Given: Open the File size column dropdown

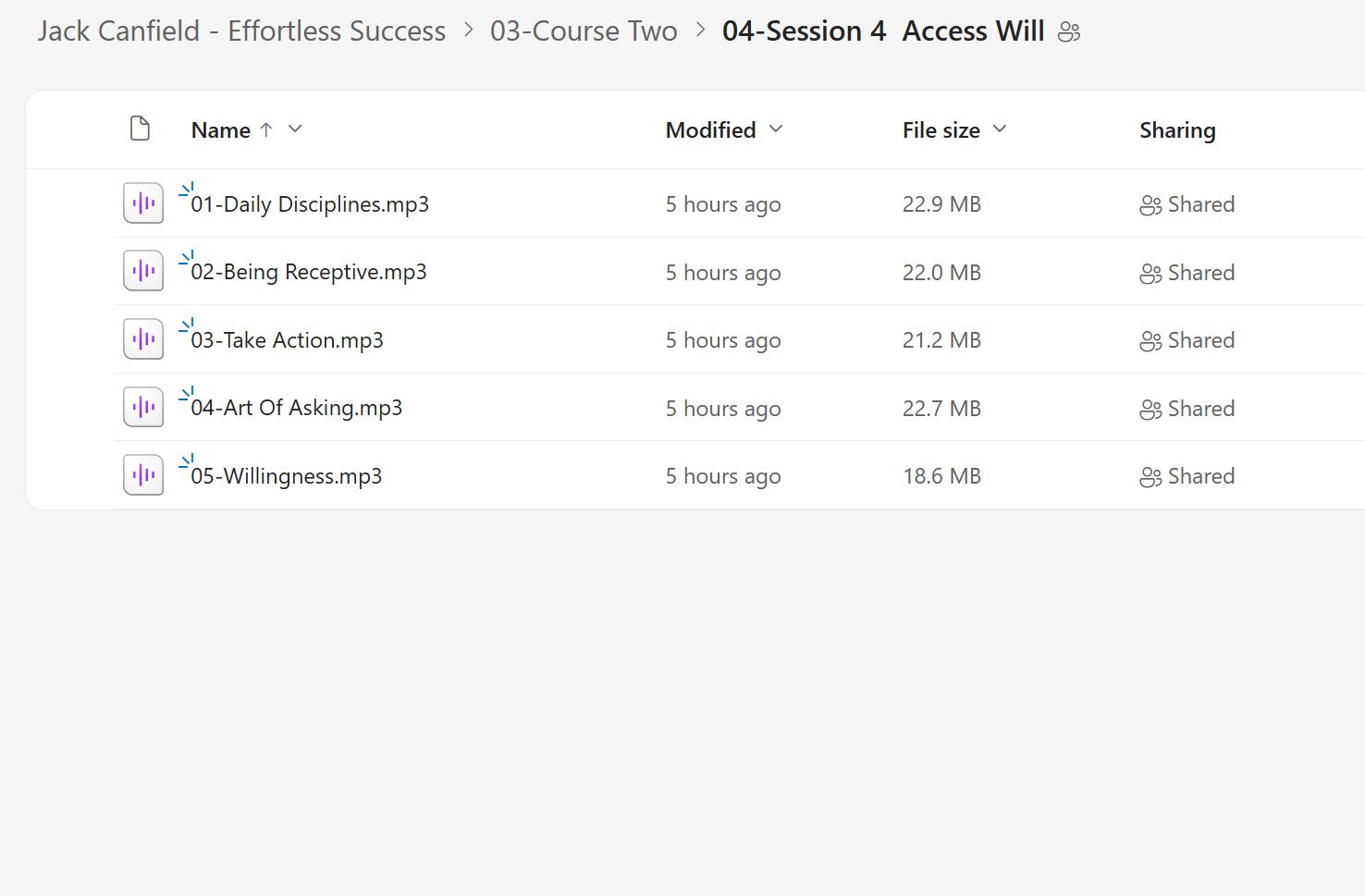Looking at the screenshot, I should tap(1000, 129).
